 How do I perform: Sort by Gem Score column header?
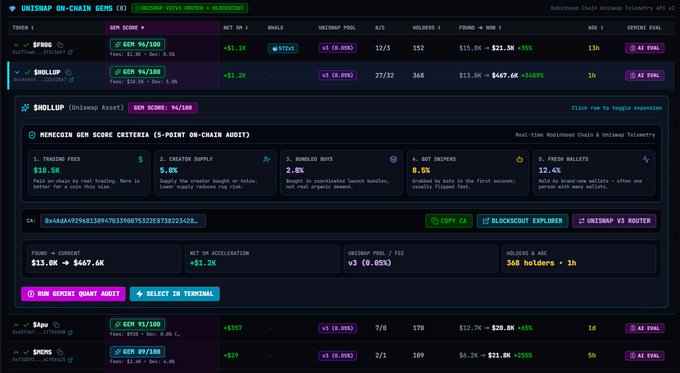tap(127, 27)
